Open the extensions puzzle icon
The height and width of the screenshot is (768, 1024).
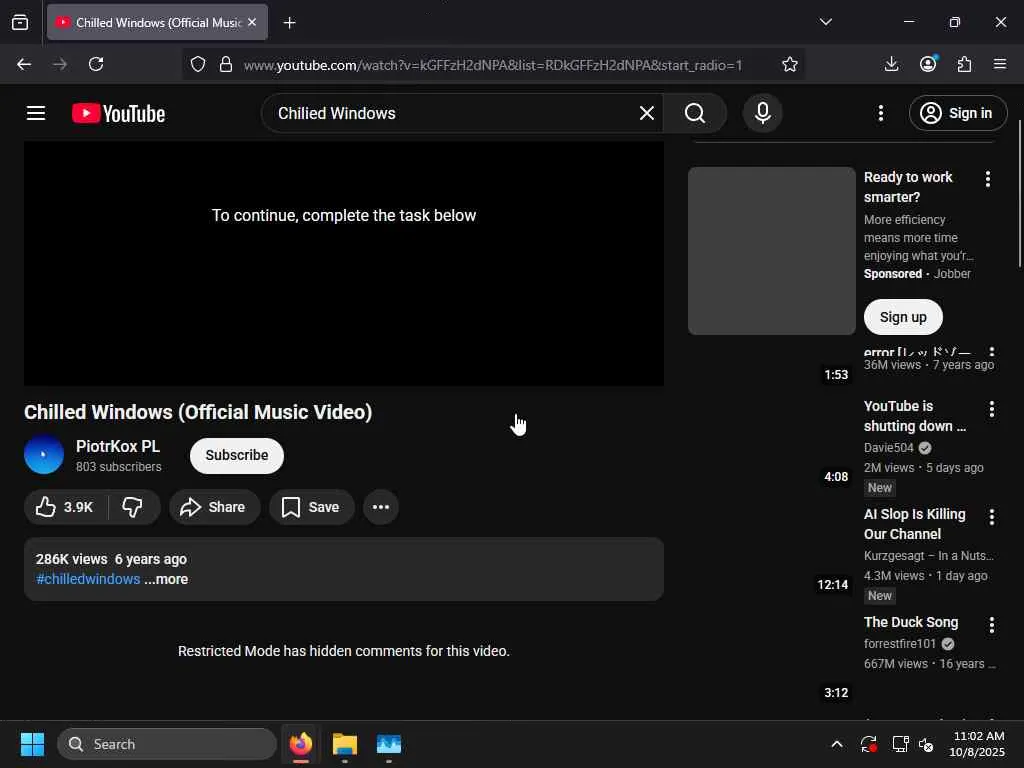[x=965, y=64]
